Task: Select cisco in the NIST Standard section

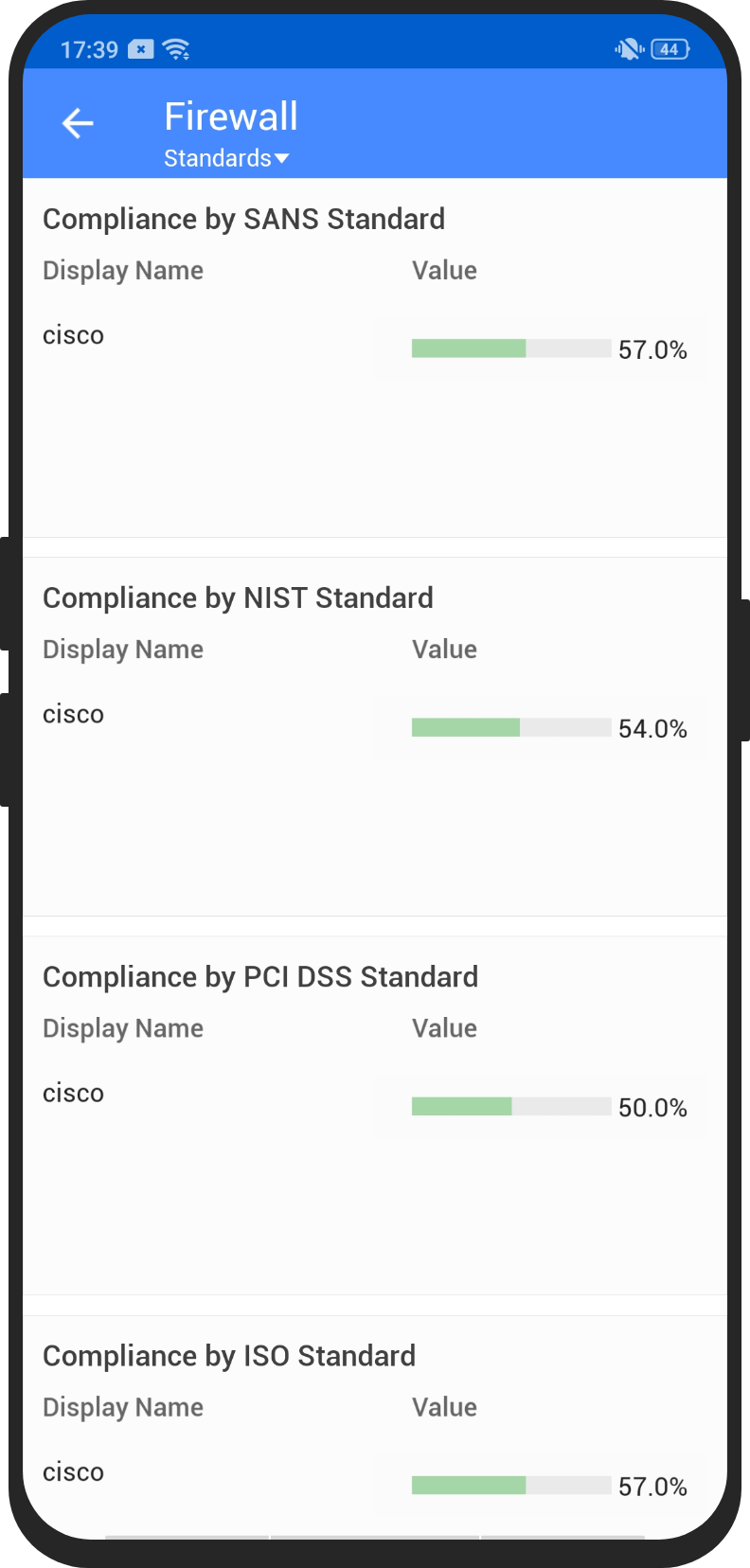Action: coord(73,713)
